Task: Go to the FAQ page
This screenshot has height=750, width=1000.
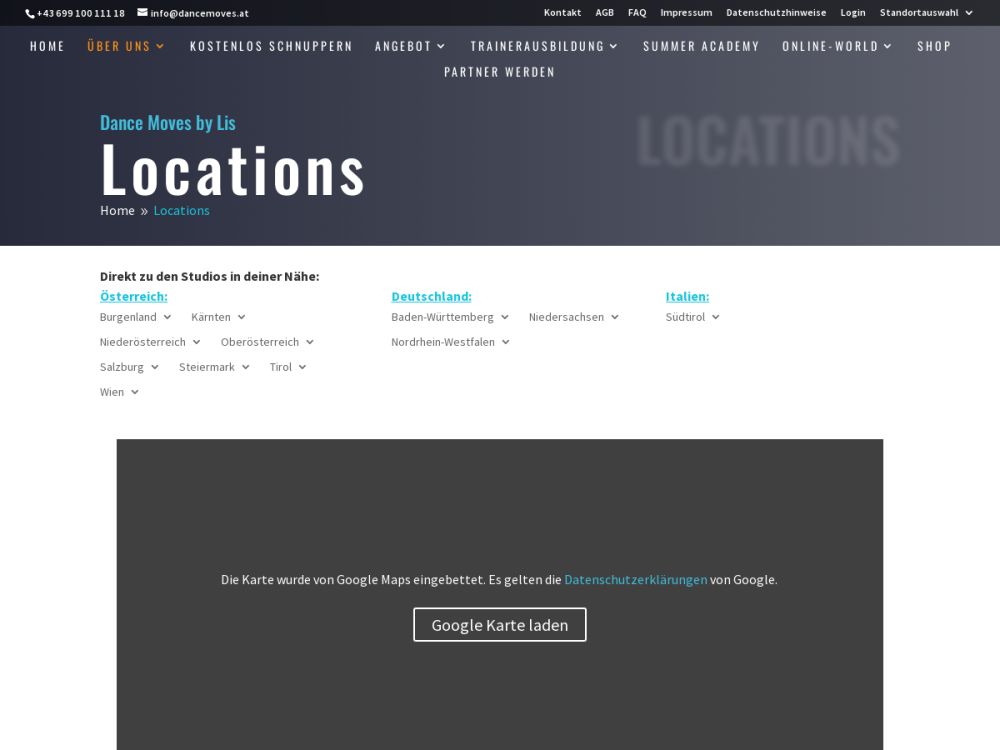Action: tap(636, 13)
